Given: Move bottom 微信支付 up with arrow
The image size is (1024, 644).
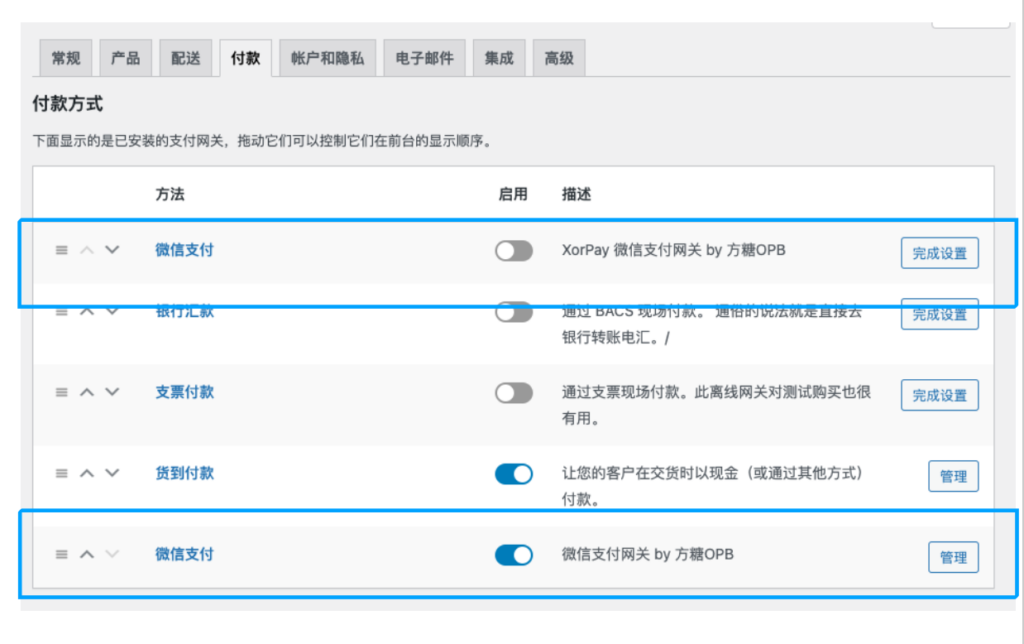Looking at the screenshot, I should point(87,554).
